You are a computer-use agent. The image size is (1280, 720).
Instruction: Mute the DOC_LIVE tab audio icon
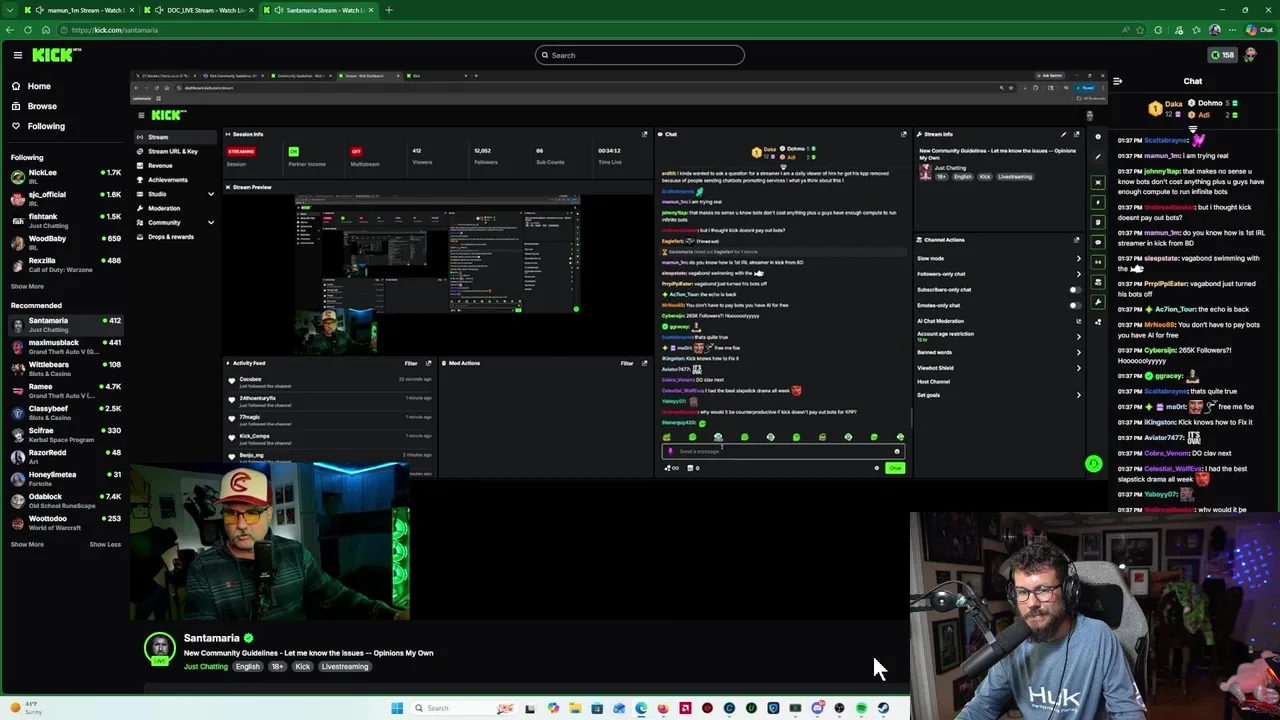tap(158, 10)
